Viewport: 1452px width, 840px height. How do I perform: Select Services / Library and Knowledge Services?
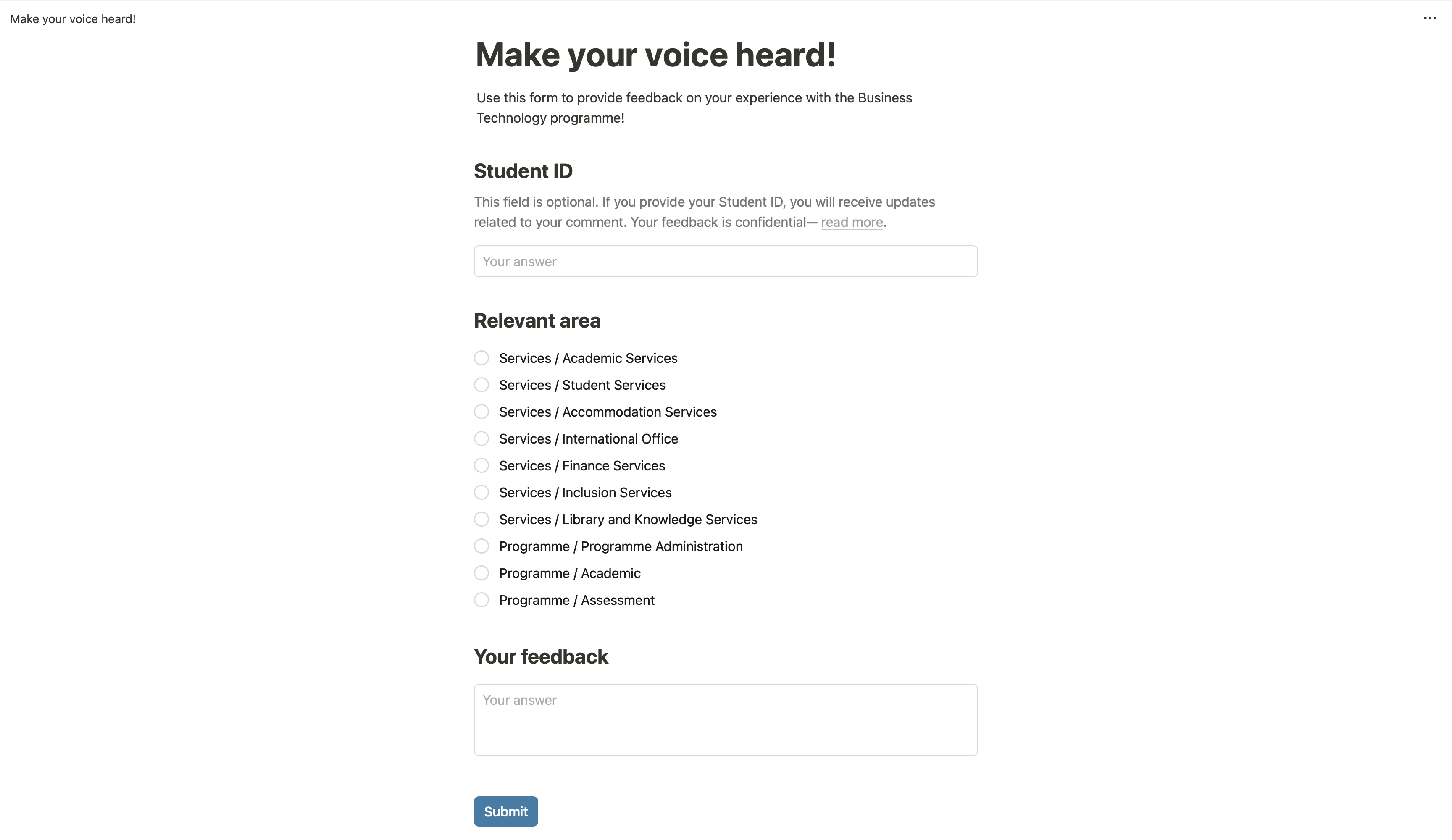(x=481, y=519)
